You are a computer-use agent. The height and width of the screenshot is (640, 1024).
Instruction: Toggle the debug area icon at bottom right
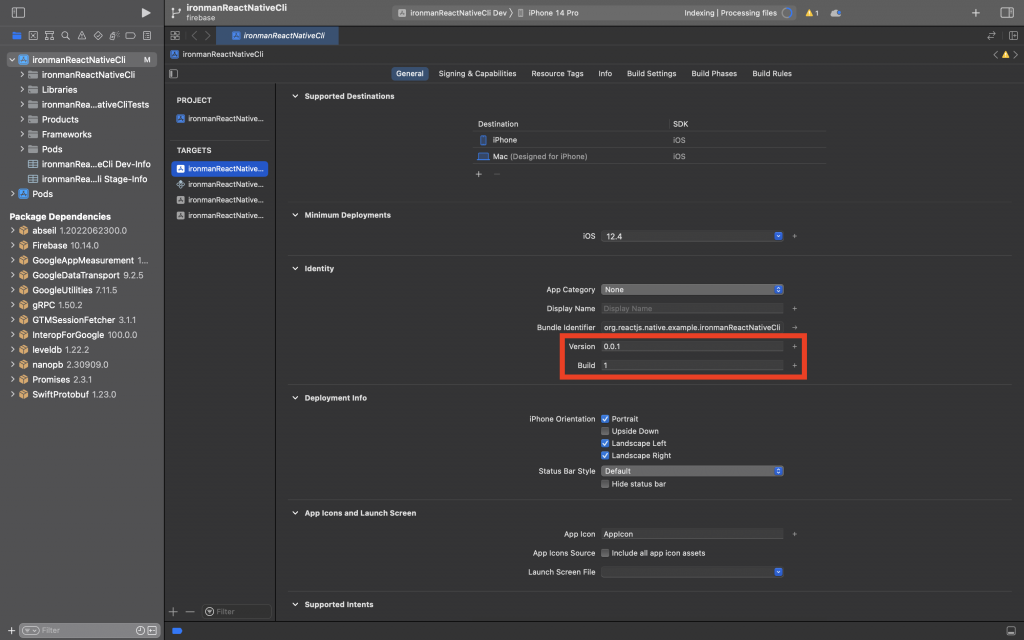click(1011, 630)
